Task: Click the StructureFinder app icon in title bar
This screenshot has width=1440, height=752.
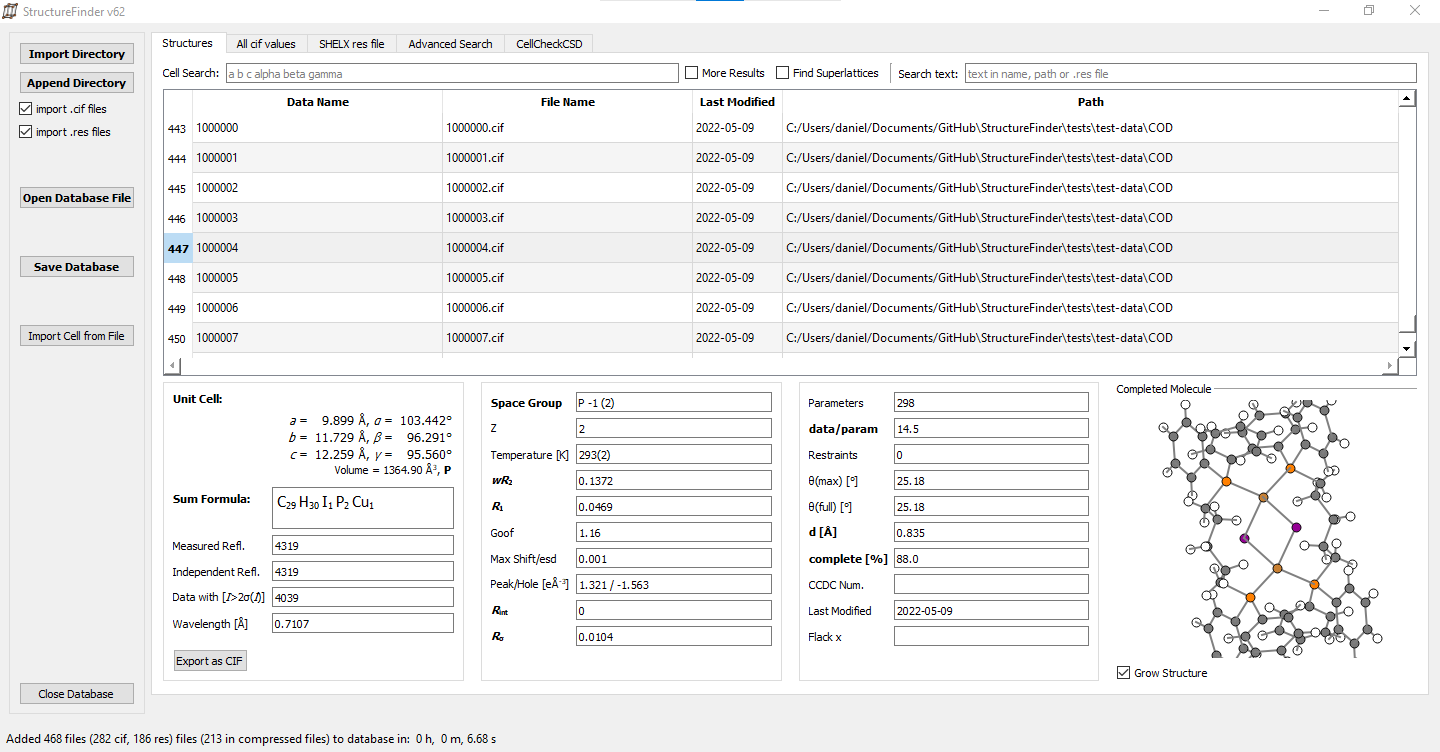Action: click(11, 11)
